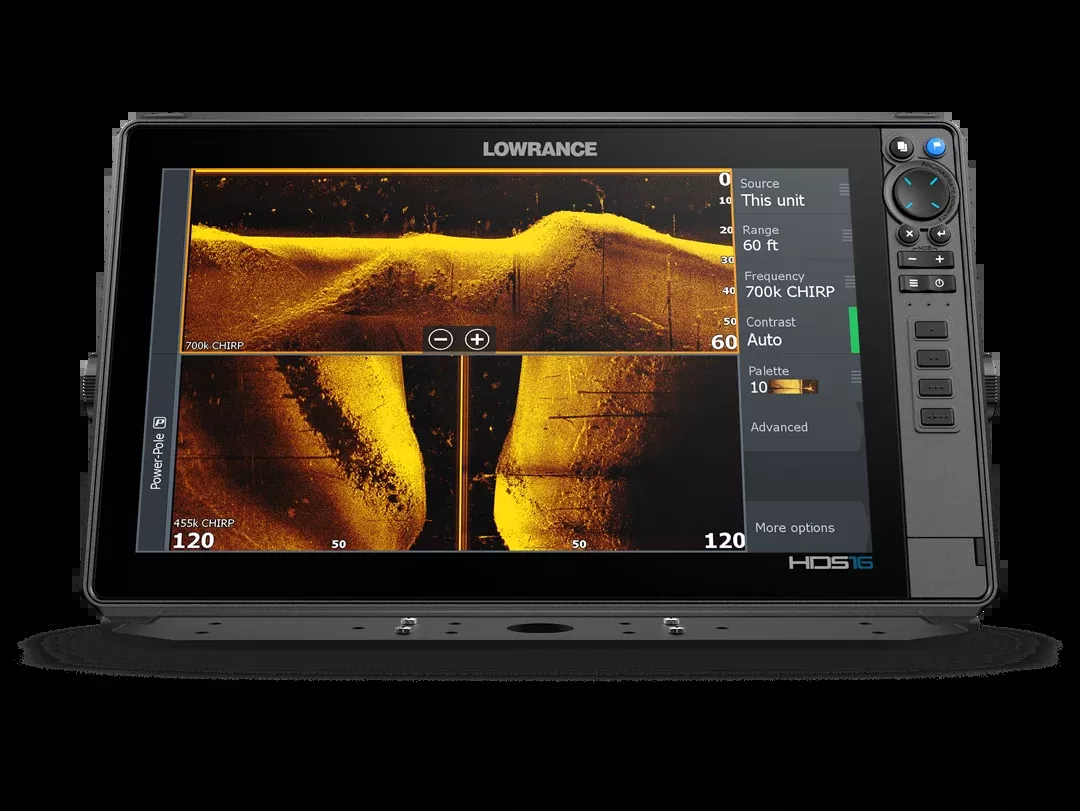Click the 0 depth scale mark
Image resolution: width=1080 pixels, height=811 pixels.
click(x=725, y=179)
